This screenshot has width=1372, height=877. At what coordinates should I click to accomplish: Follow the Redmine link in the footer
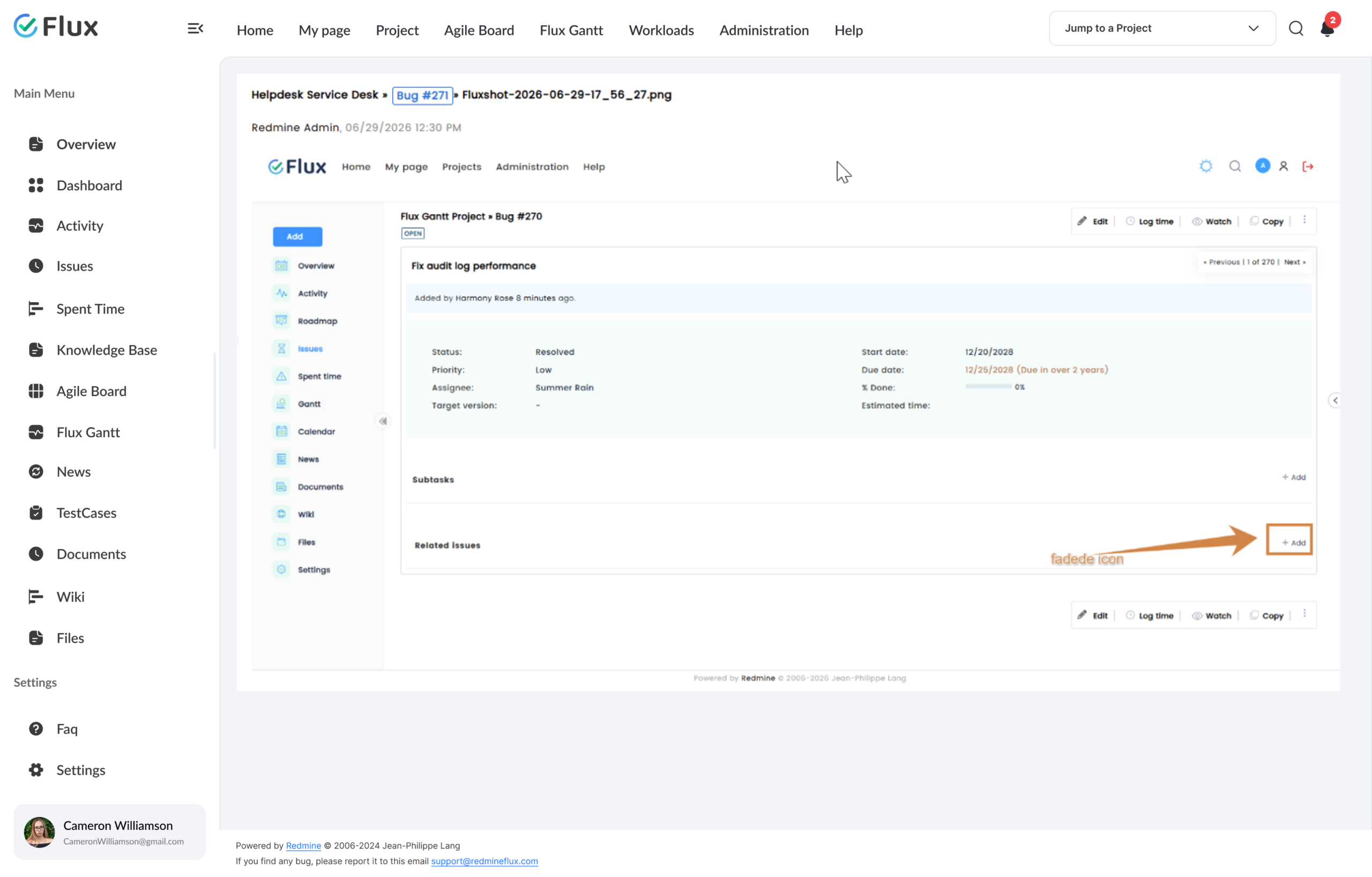(x=303, y=846)
